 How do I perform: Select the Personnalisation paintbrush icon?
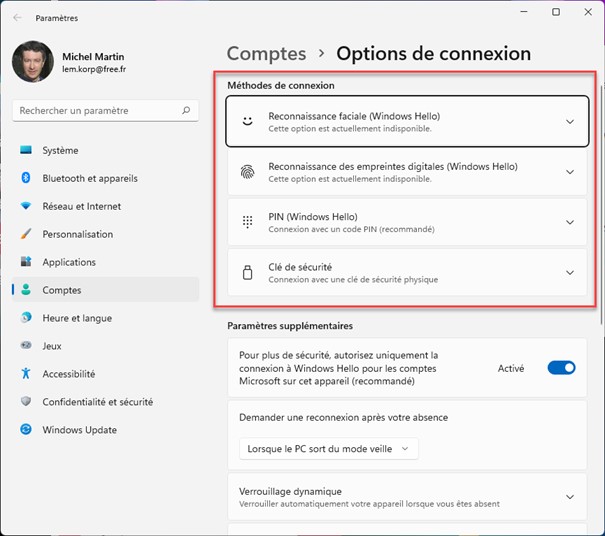point(27,234)
